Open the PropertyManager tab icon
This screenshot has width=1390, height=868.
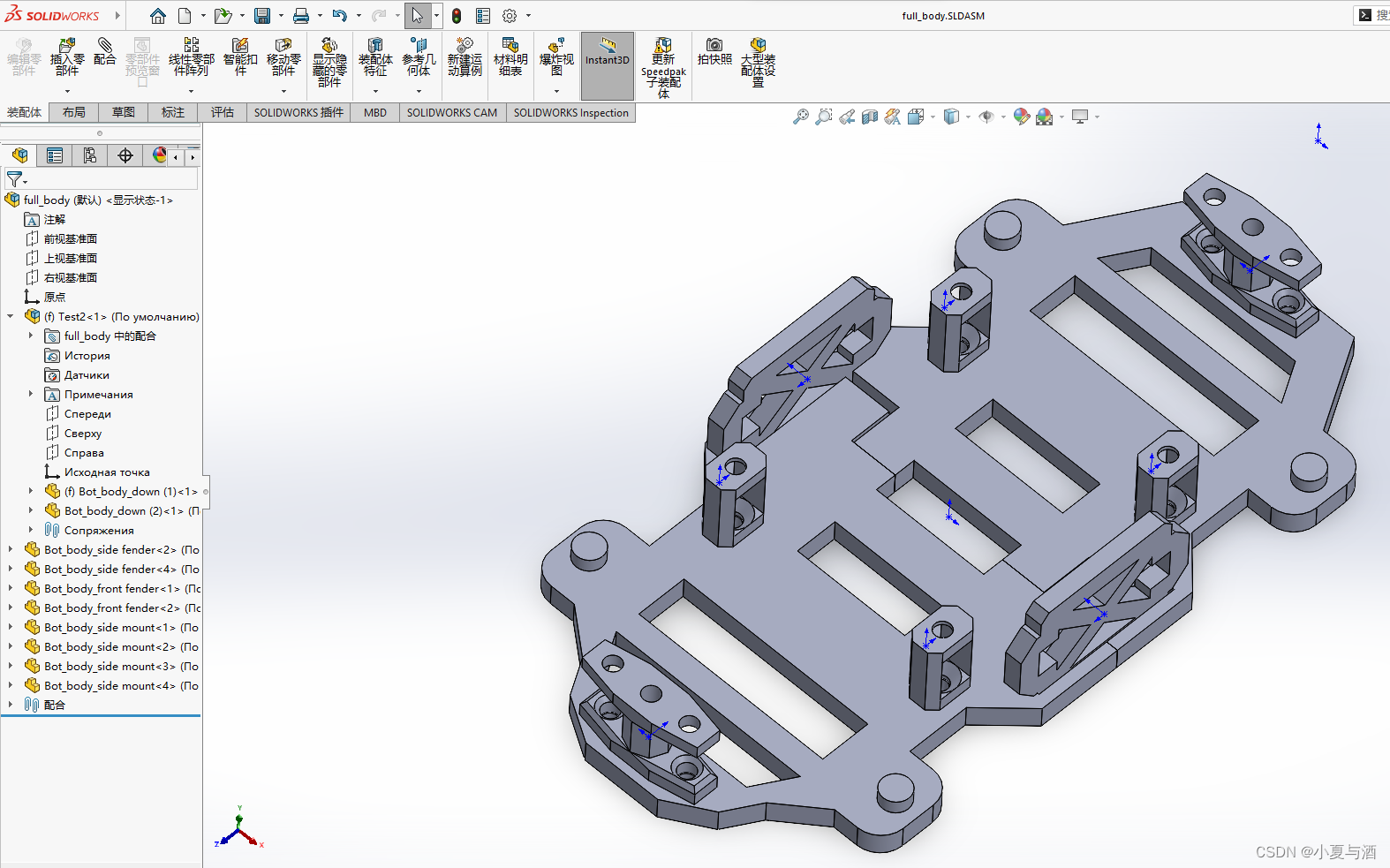[x=55, y=155]
